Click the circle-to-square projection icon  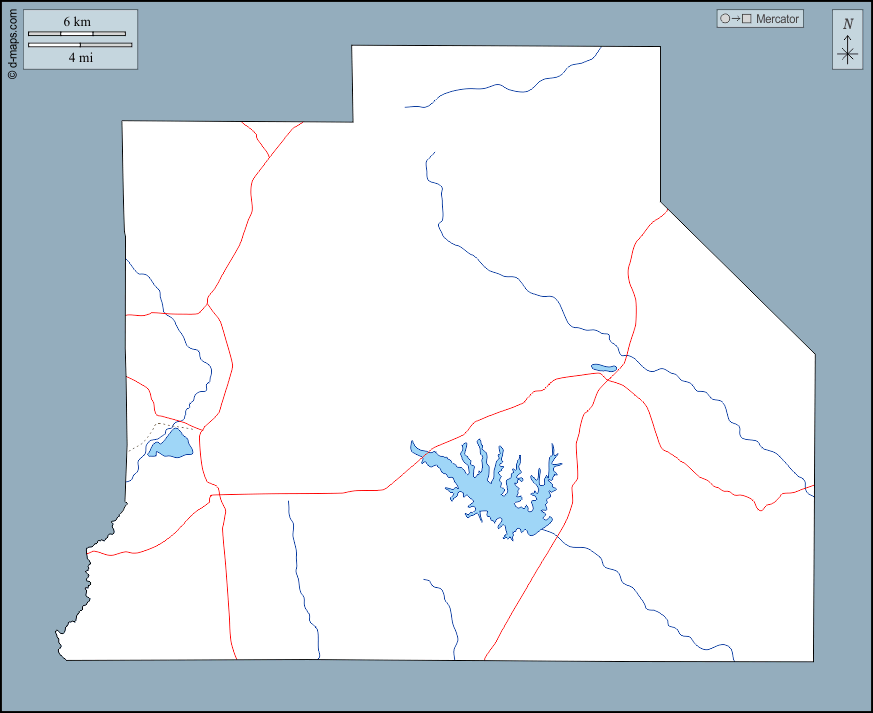[x=735, y=19]
